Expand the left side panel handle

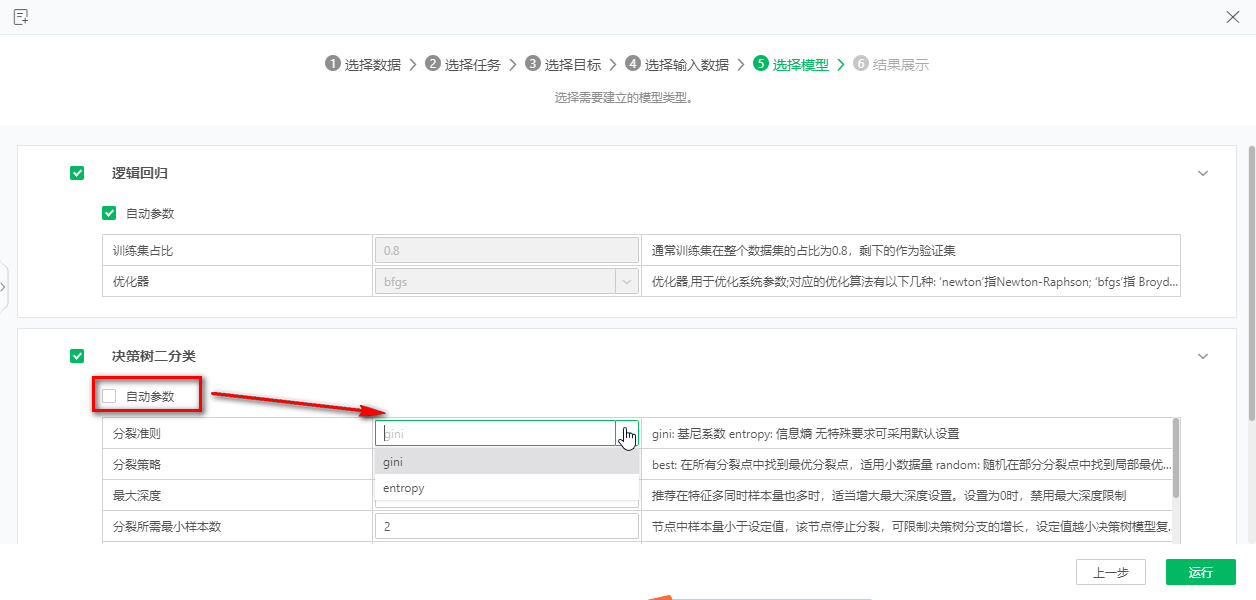[x=4, y=287]
